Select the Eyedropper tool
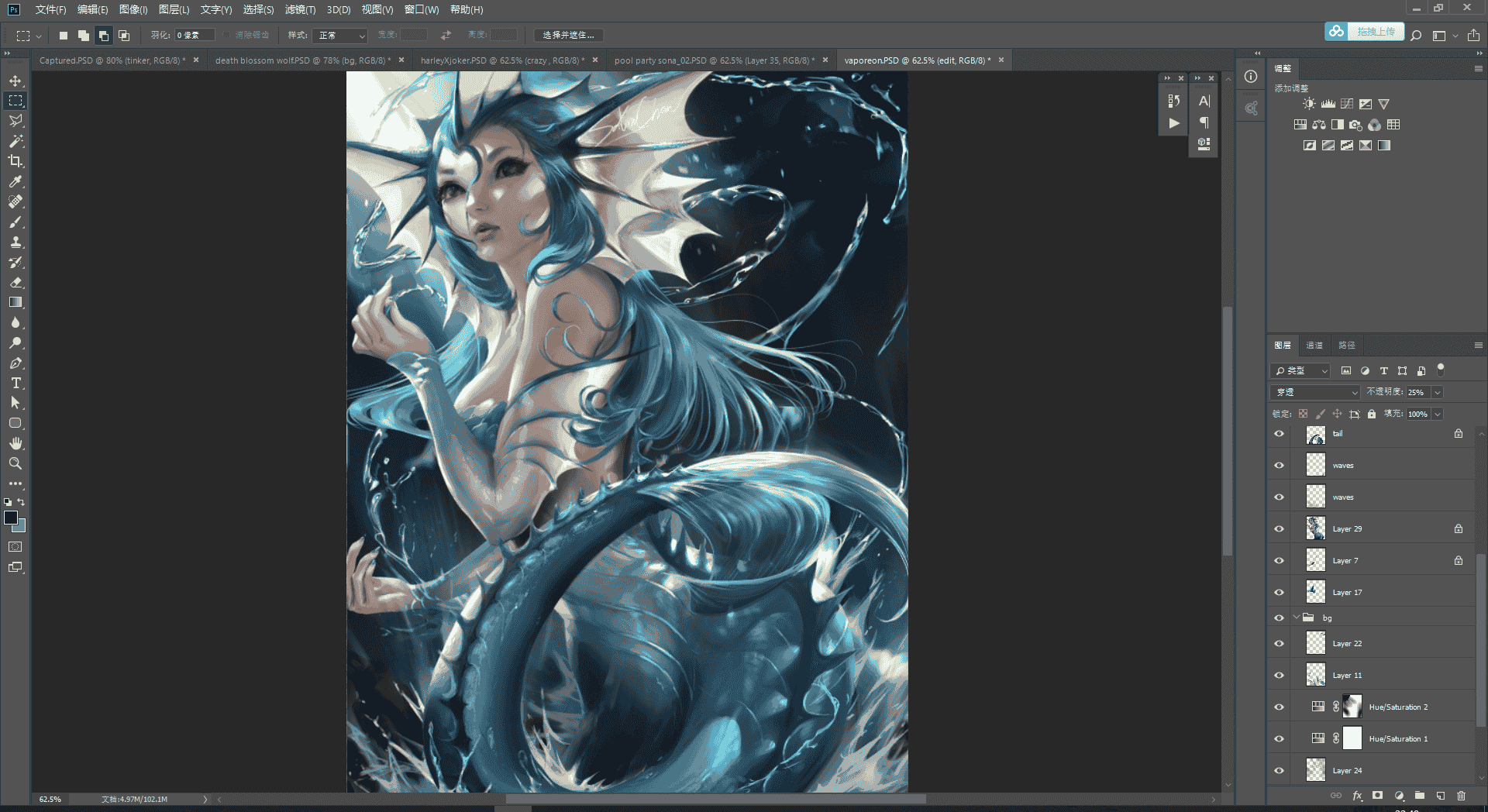The image size is (1488, 812). 15,181
